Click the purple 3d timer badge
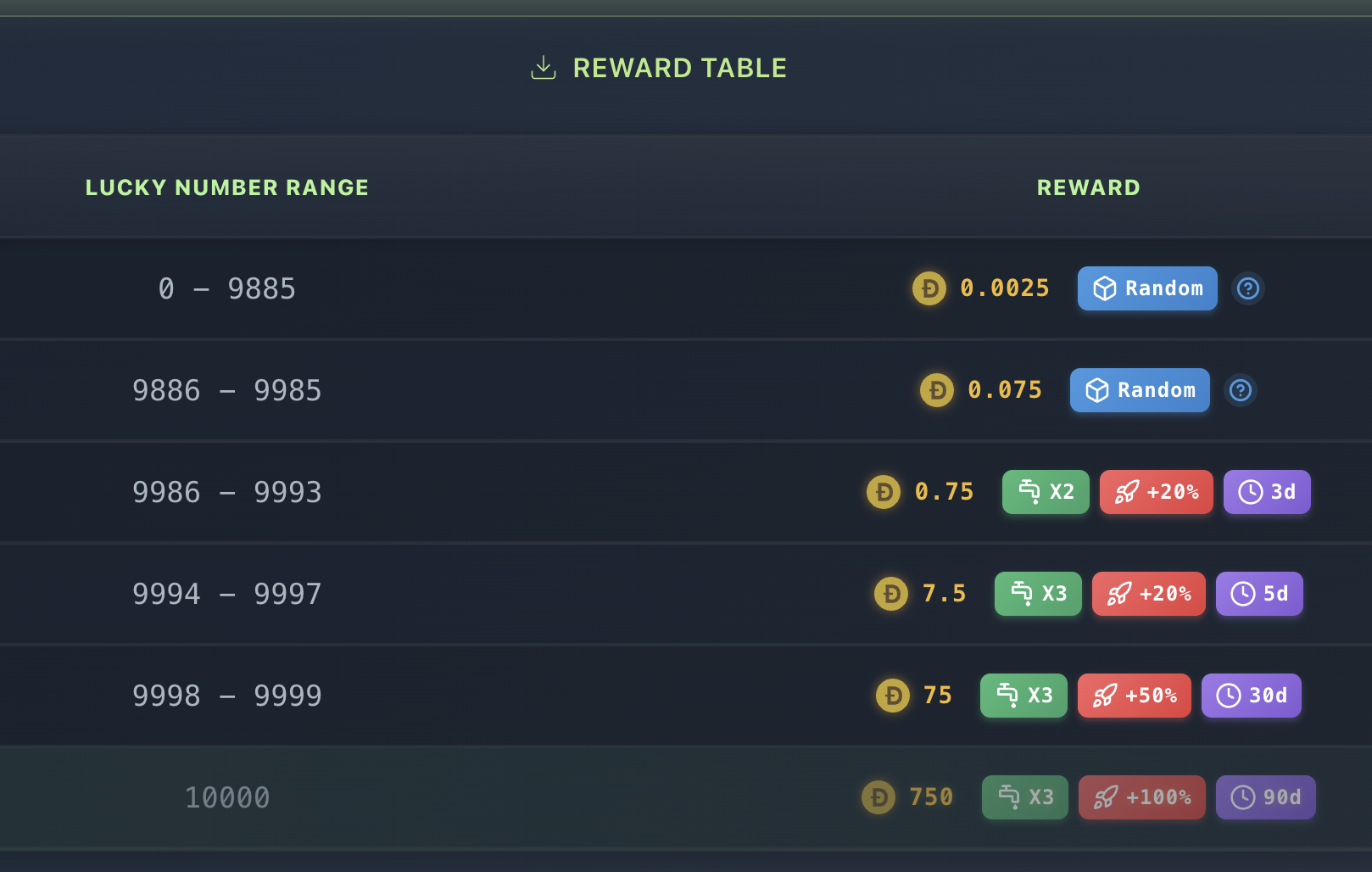Screen dimensions: 1372x872 pos(1266,492)
